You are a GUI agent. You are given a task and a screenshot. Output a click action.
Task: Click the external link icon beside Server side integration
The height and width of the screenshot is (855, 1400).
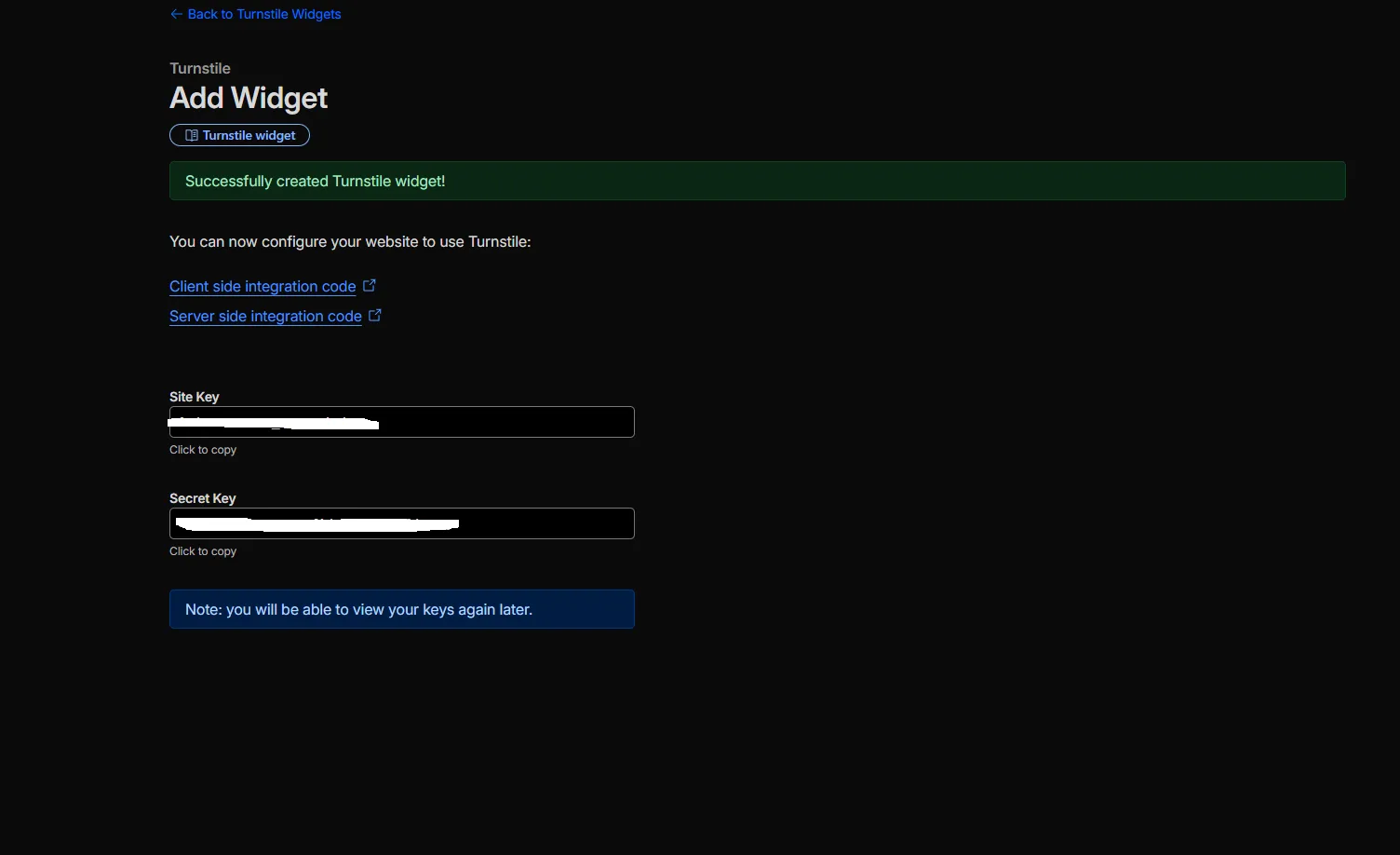(x=375, y=315)
